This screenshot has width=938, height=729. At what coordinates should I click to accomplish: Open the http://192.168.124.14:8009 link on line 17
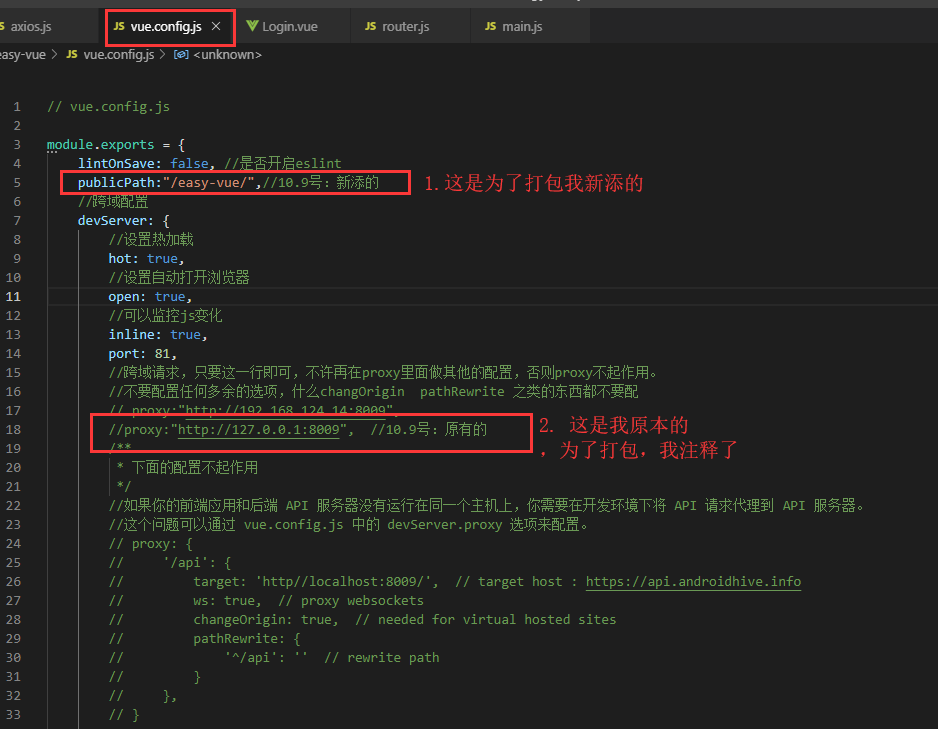click(x=285, y=410)
